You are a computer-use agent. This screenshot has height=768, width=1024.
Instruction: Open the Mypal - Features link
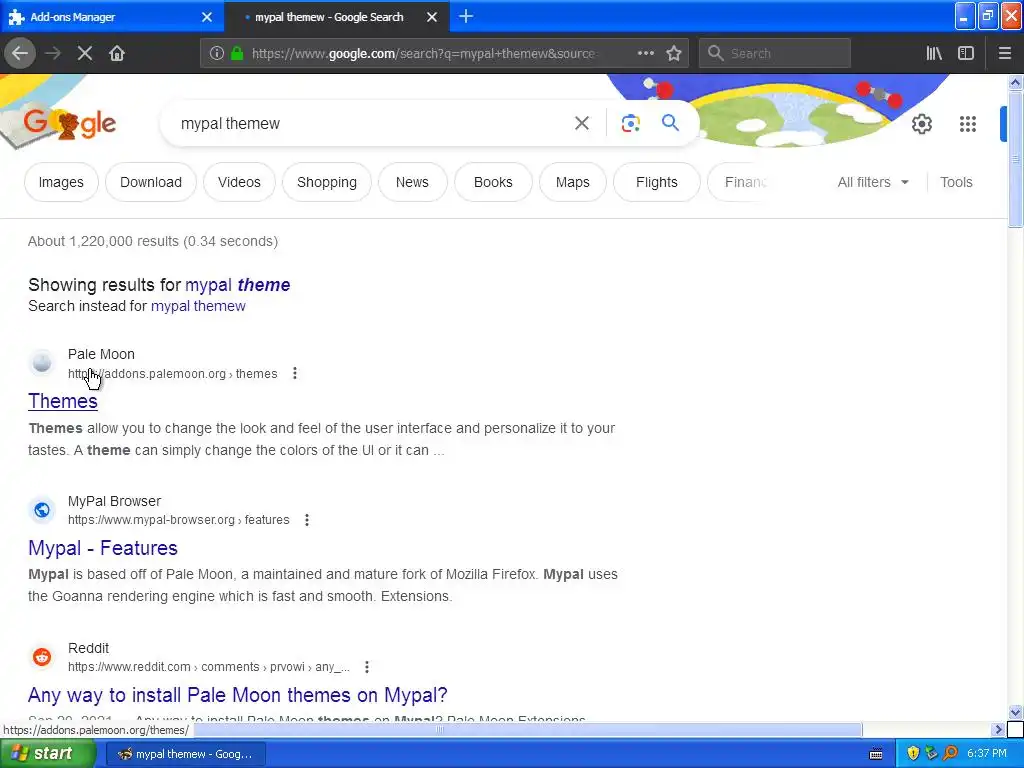[103, 548]
